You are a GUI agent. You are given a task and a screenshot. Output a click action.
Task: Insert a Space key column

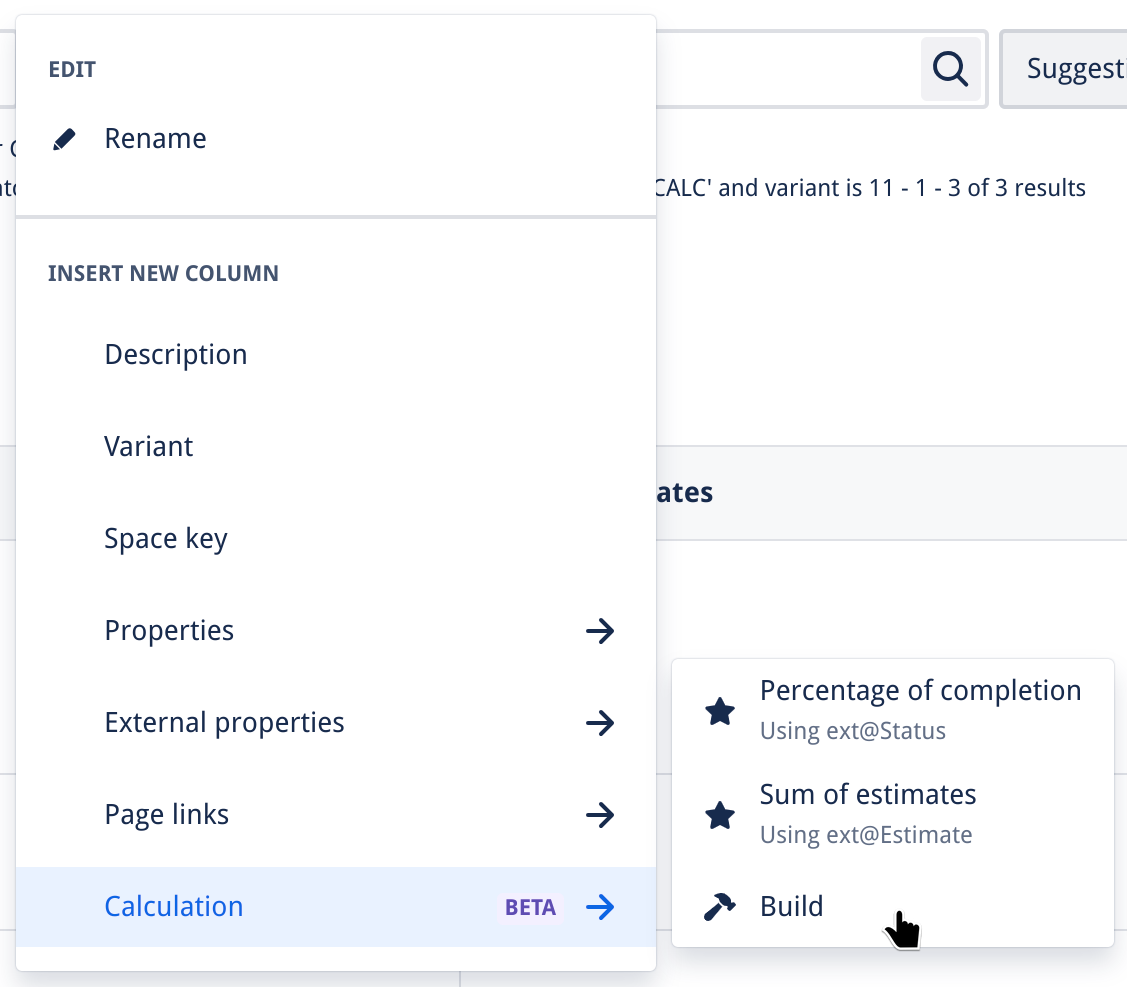coord(166,539)
